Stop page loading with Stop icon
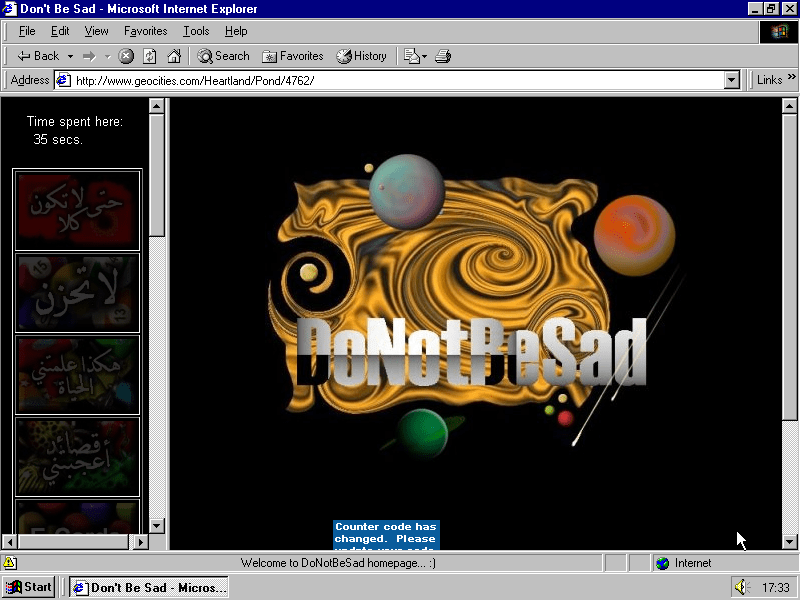The height and width of the screenshot is (600, 800). pos(126,56)
